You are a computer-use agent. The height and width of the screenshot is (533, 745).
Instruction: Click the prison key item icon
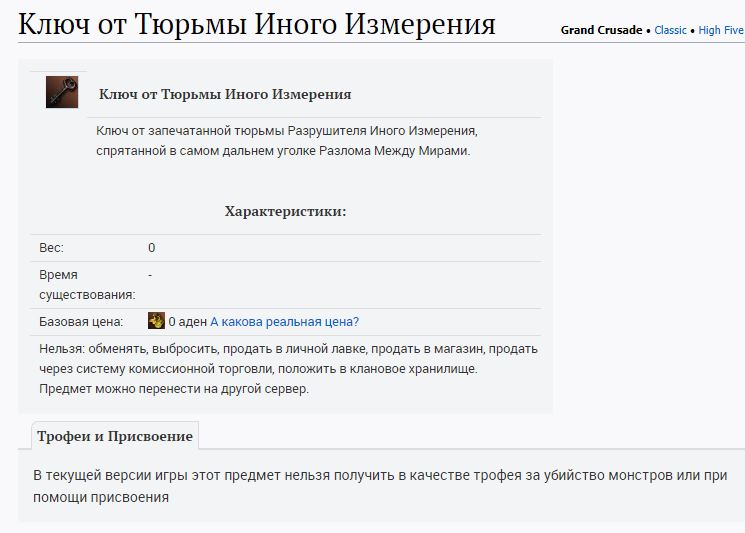tap(62, 92)
